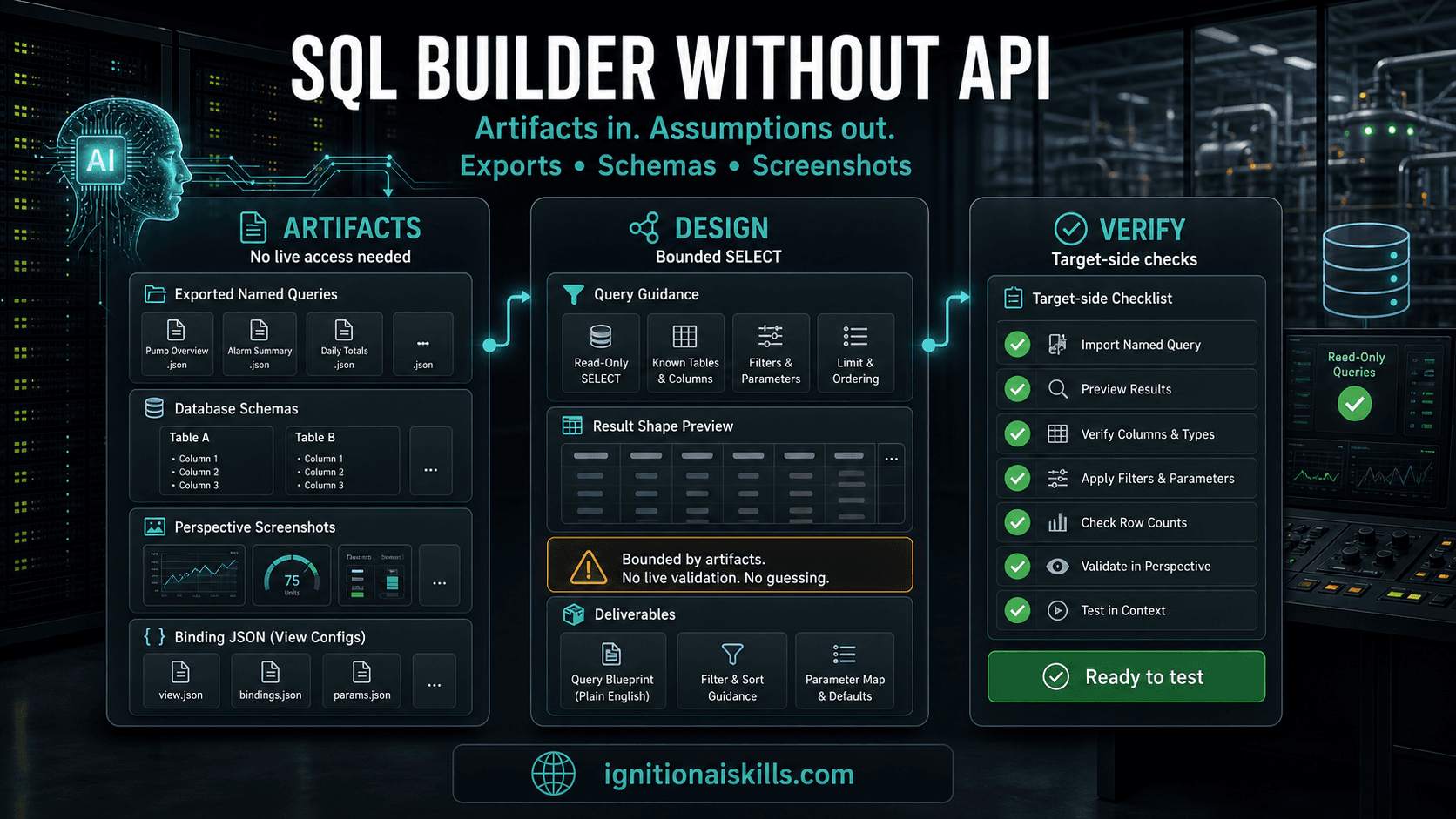This screenshot has height=819, width=1456.
Task: Expand more columns ellipsis in Result Shape Preview
Action: [892, 458]
